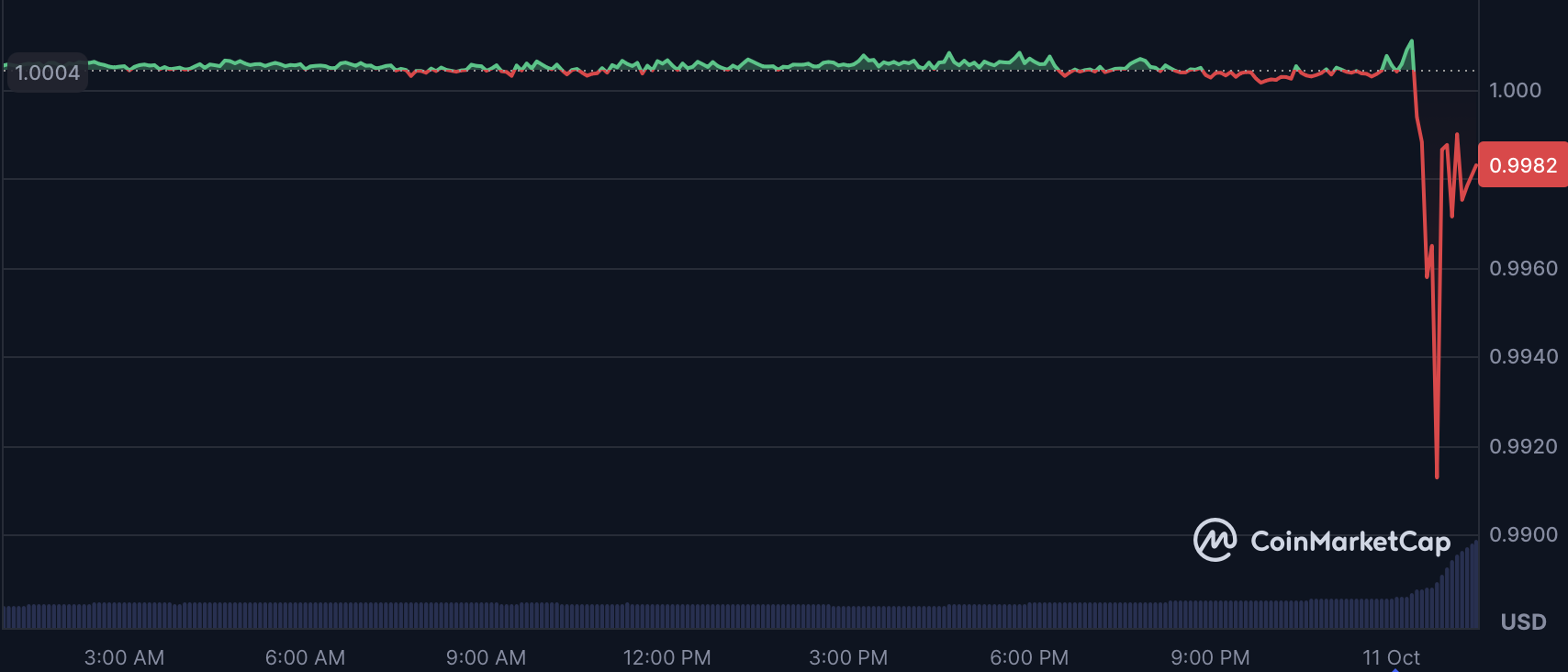Click the 1.0004 opening price label

[x=47, y=73]
